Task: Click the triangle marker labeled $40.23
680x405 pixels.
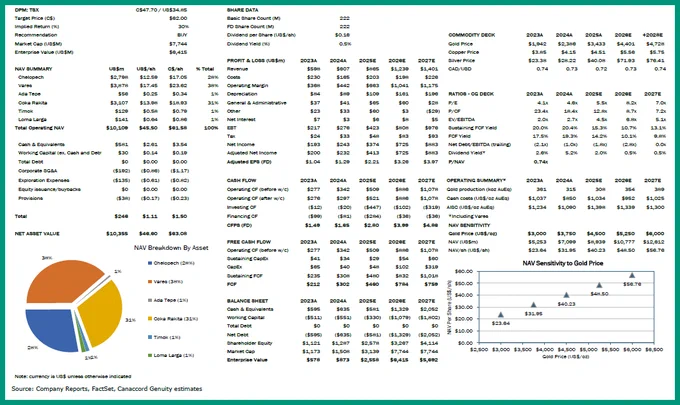Action: (566, 295)
